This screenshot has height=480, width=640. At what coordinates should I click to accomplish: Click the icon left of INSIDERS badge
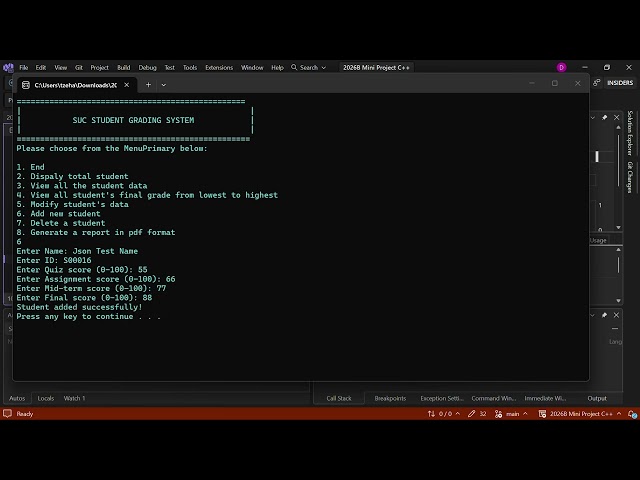[x=597, y=82]
